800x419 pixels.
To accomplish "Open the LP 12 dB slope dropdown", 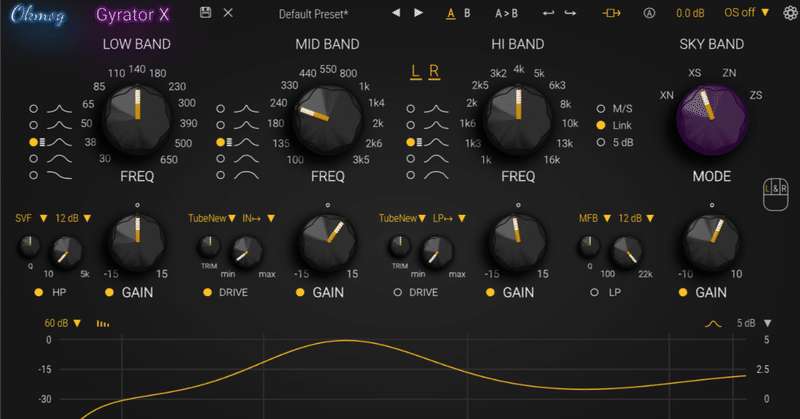I will [636, 218].
